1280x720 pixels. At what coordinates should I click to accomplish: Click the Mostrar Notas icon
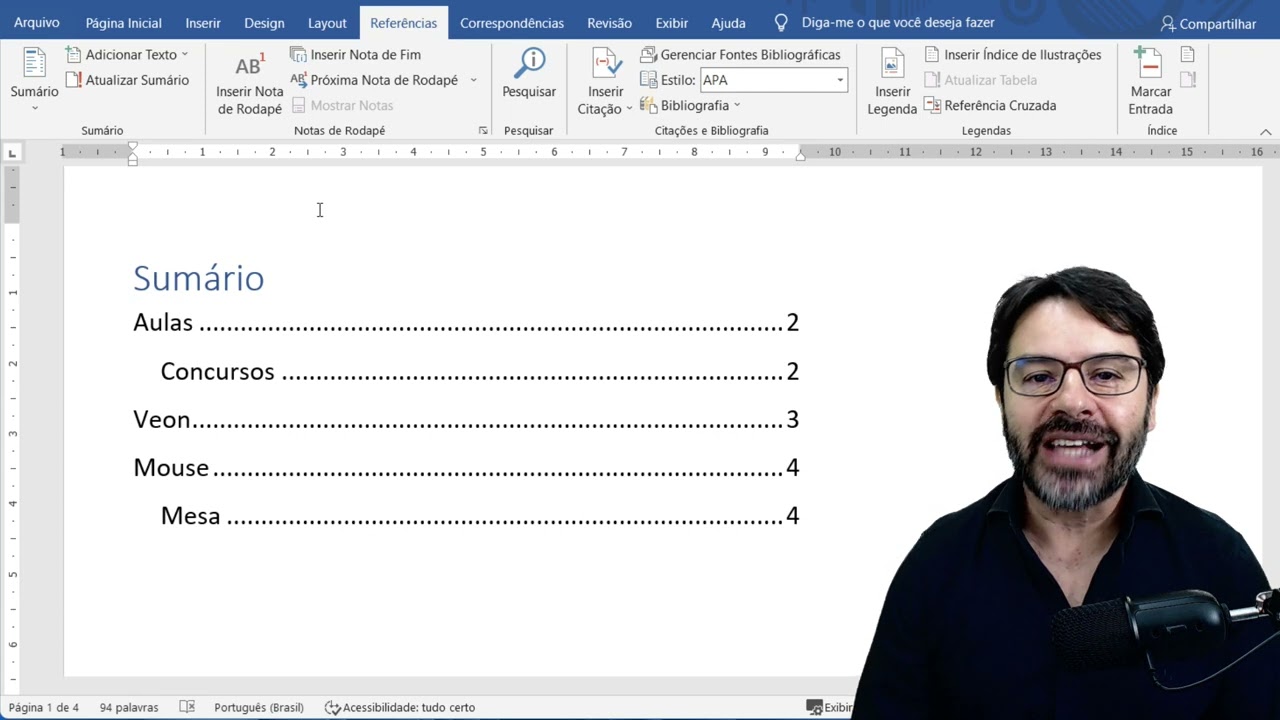click(x=298, y=105)
